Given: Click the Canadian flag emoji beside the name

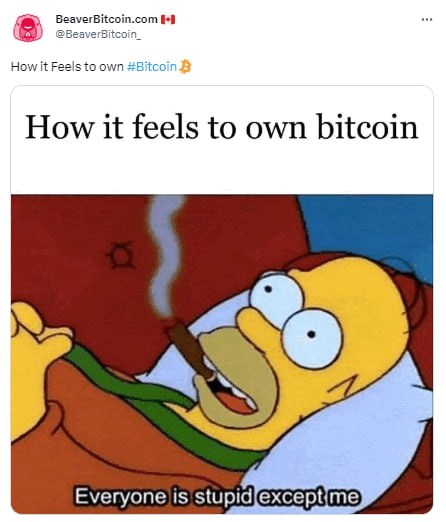Looking at the screenshot, I should click(168, 20).
